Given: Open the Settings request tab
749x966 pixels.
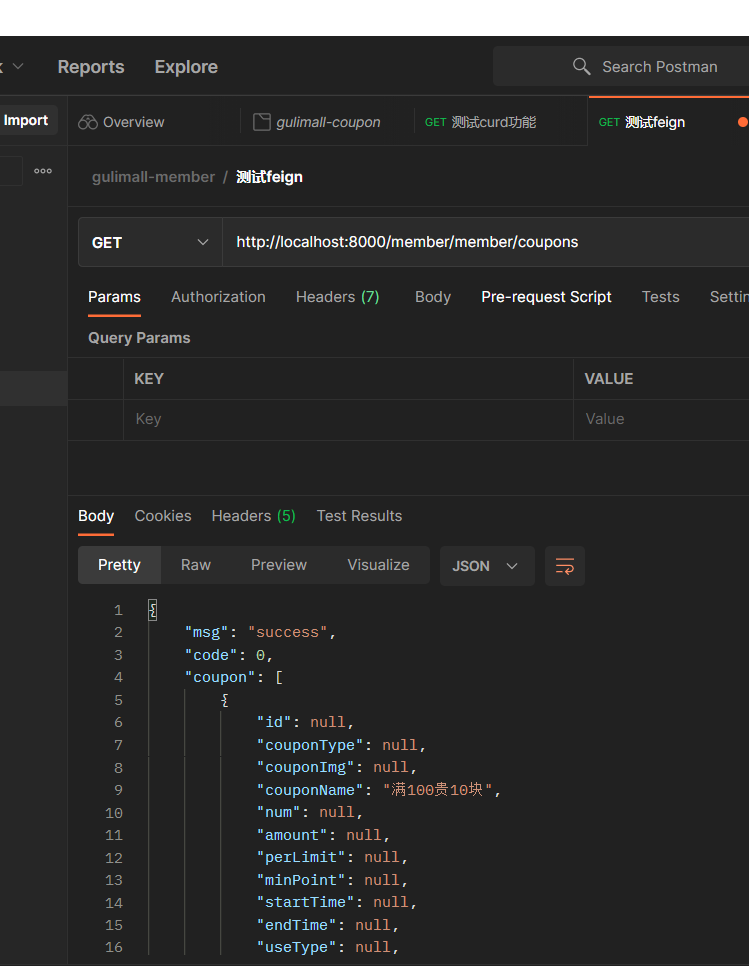Looking at the screenshot, I should pyautogui.click(x=729, y=297).
